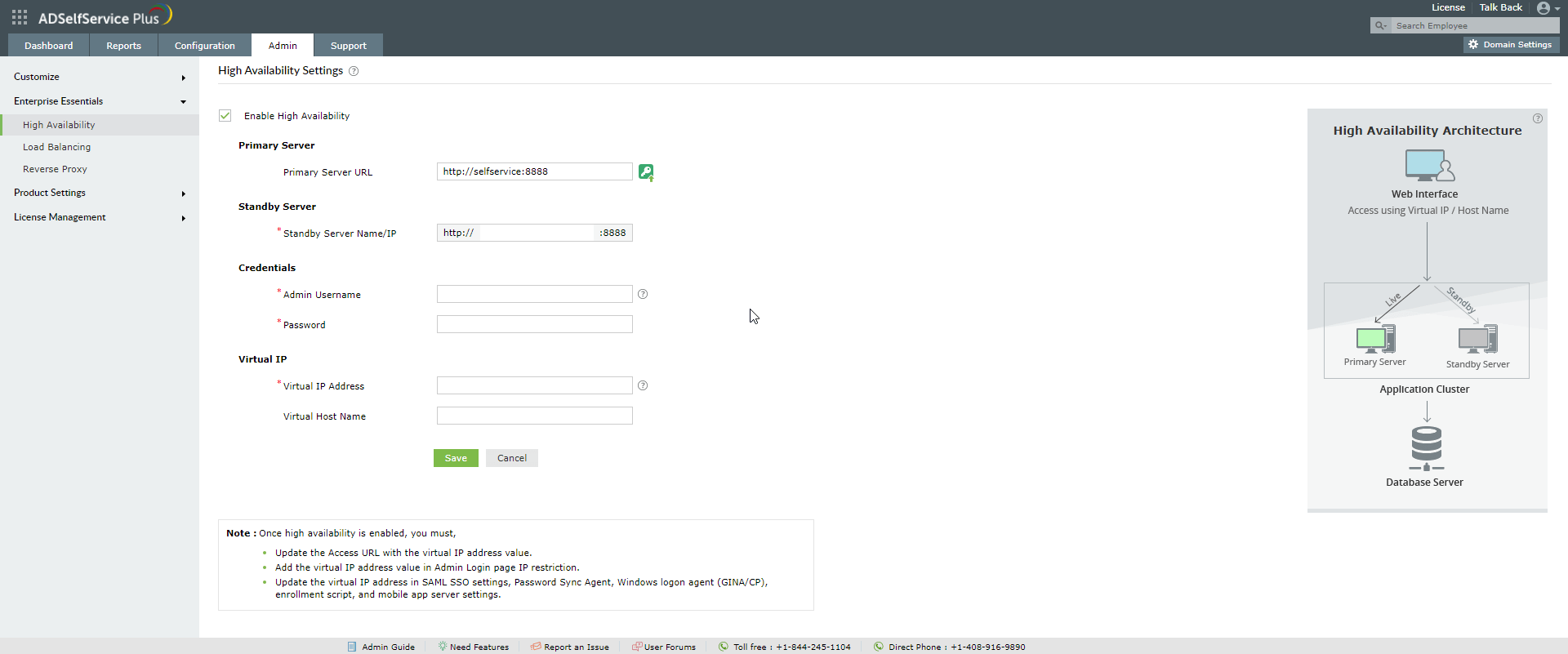Click the Report an Issue footer link
1568x654 pixels.
coord(576,647)
